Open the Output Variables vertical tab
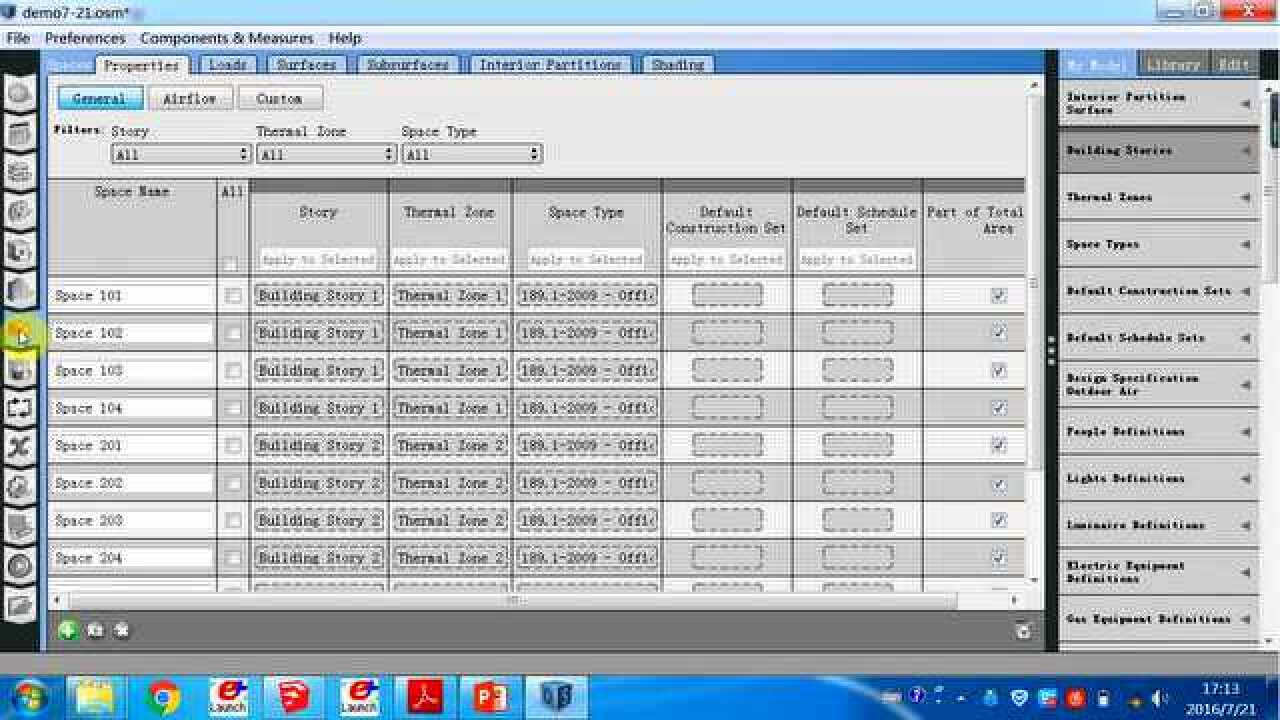Viewport: 1280px width, 720px height. pos(21,447)
